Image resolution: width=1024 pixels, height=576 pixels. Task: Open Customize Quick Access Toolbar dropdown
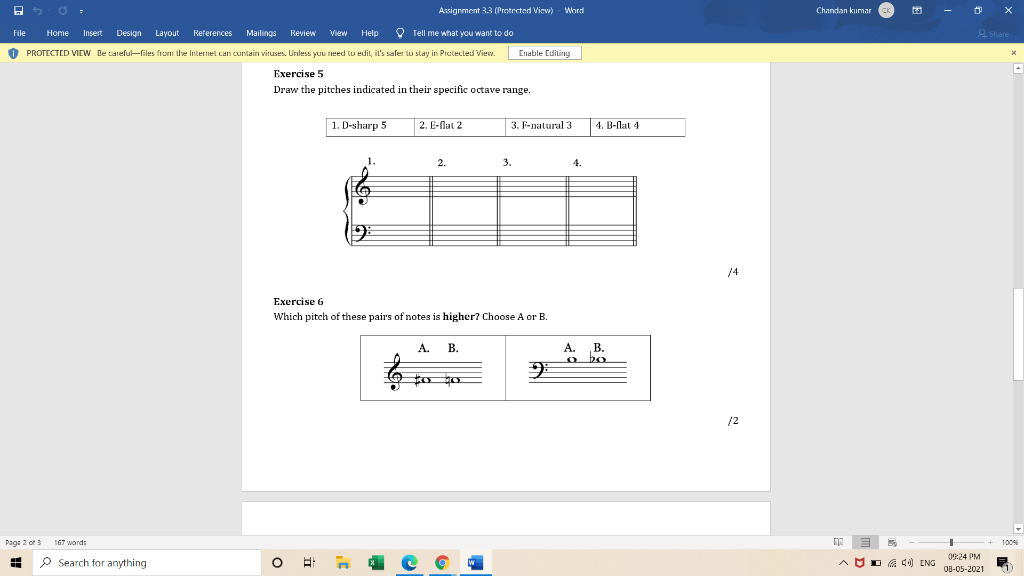(x=81, y=11)
